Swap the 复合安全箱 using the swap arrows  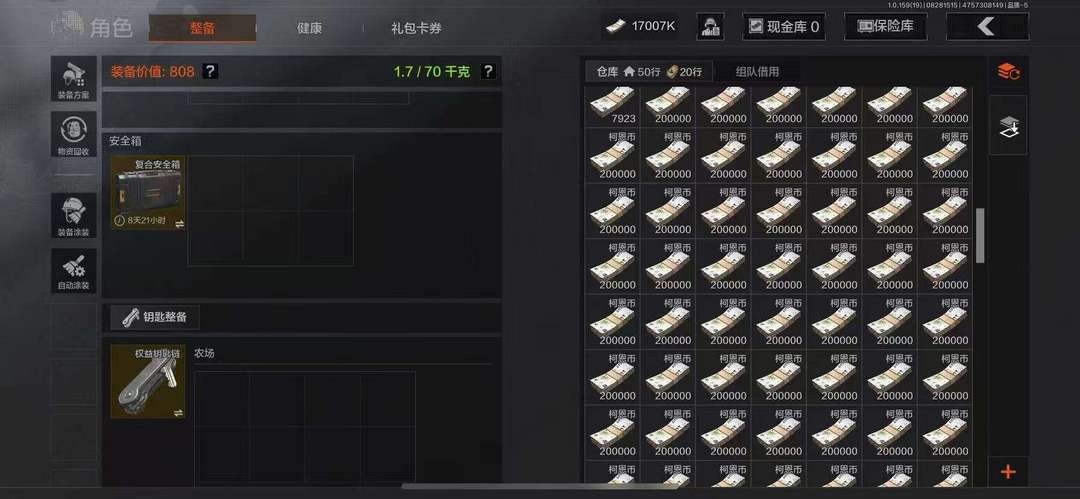click(179, 223)
